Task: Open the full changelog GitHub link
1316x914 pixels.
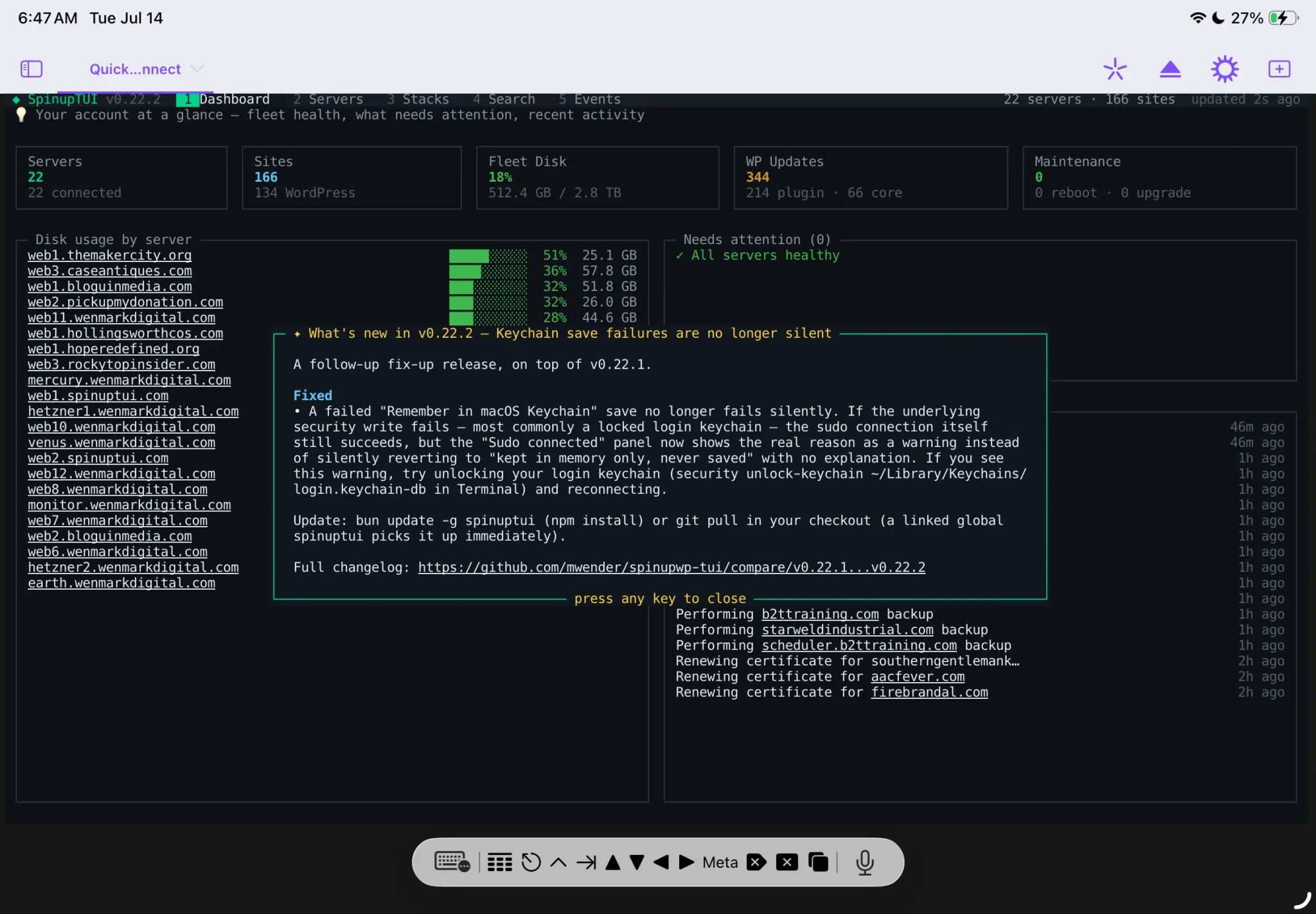Action: [x=671, y=567]
